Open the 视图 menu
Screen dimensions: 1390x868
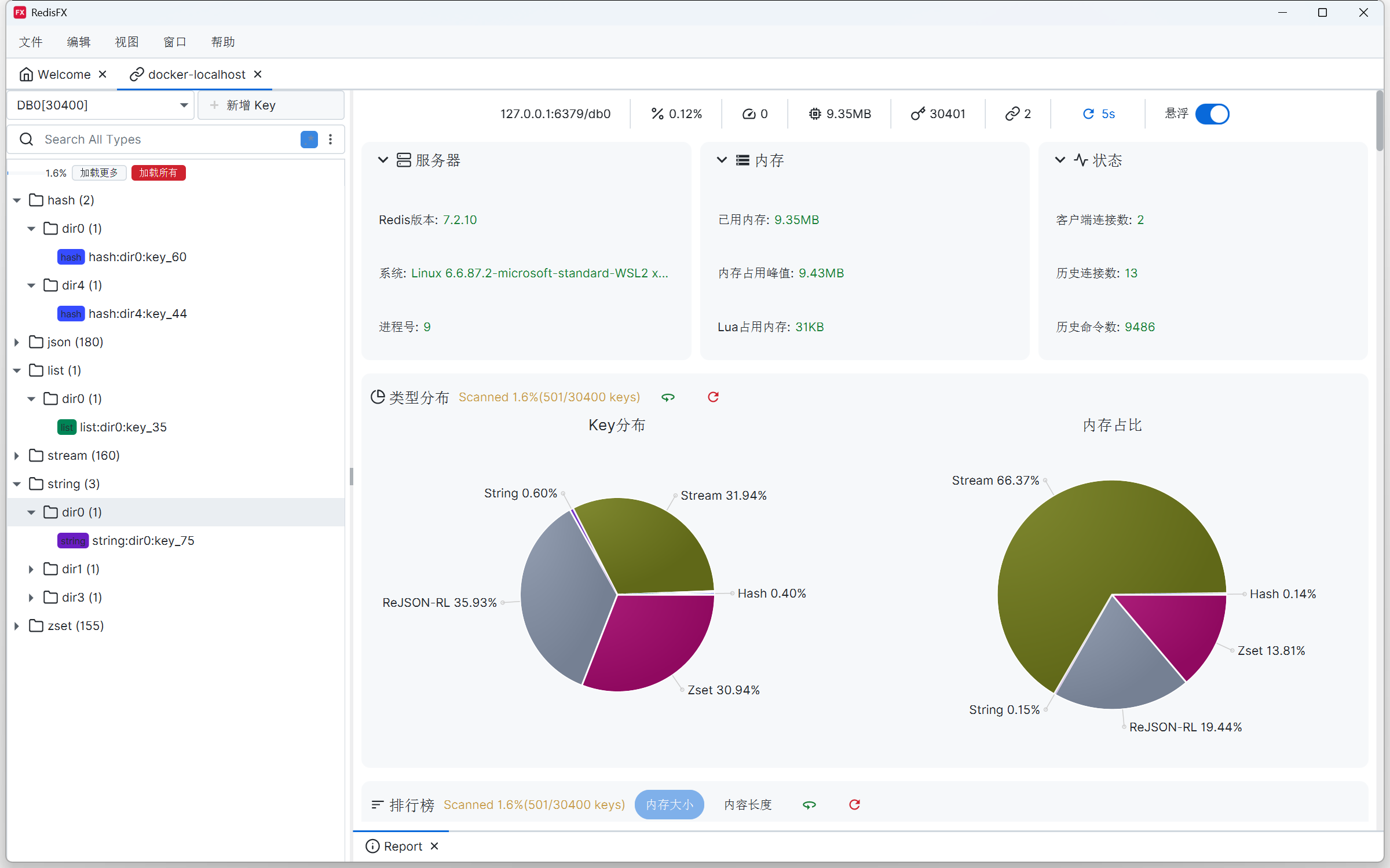click(x=127, y=42)
